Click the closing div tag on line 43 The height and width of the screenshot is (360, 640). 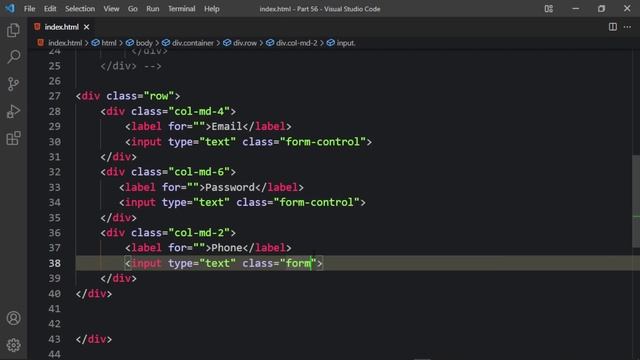click(x=94, y=339)
